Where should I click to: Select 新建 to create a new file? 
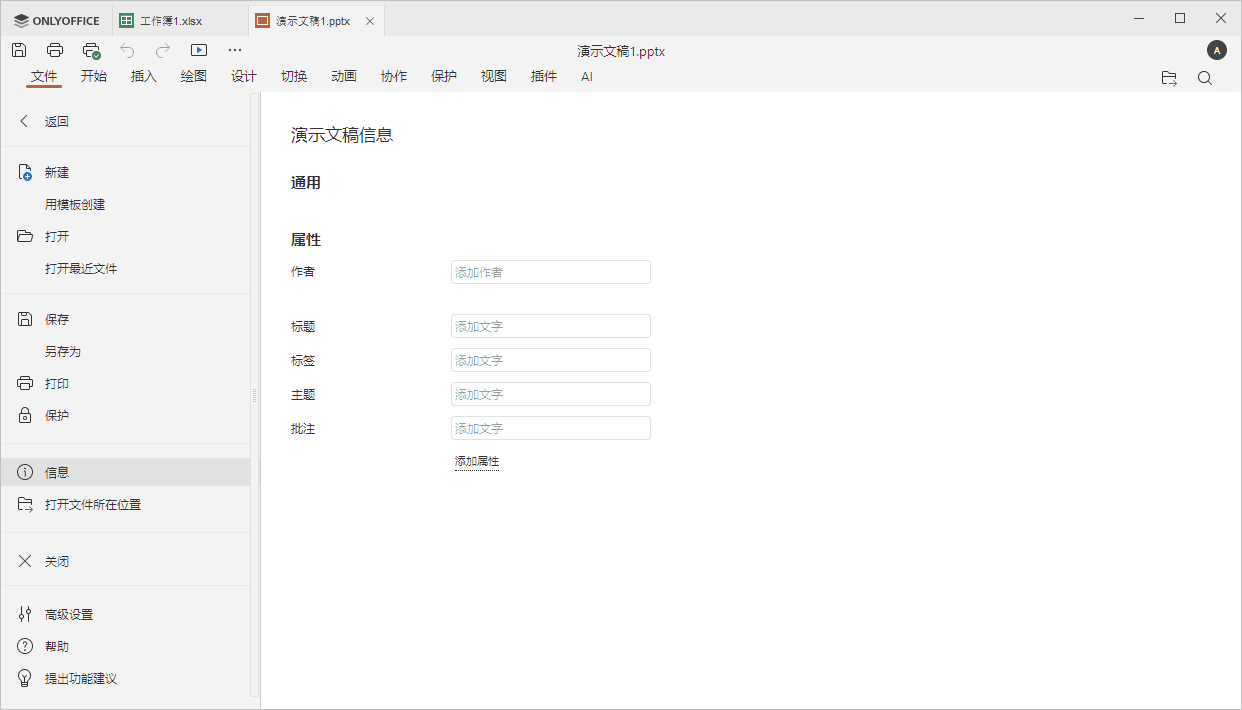[x=56, y=171]
